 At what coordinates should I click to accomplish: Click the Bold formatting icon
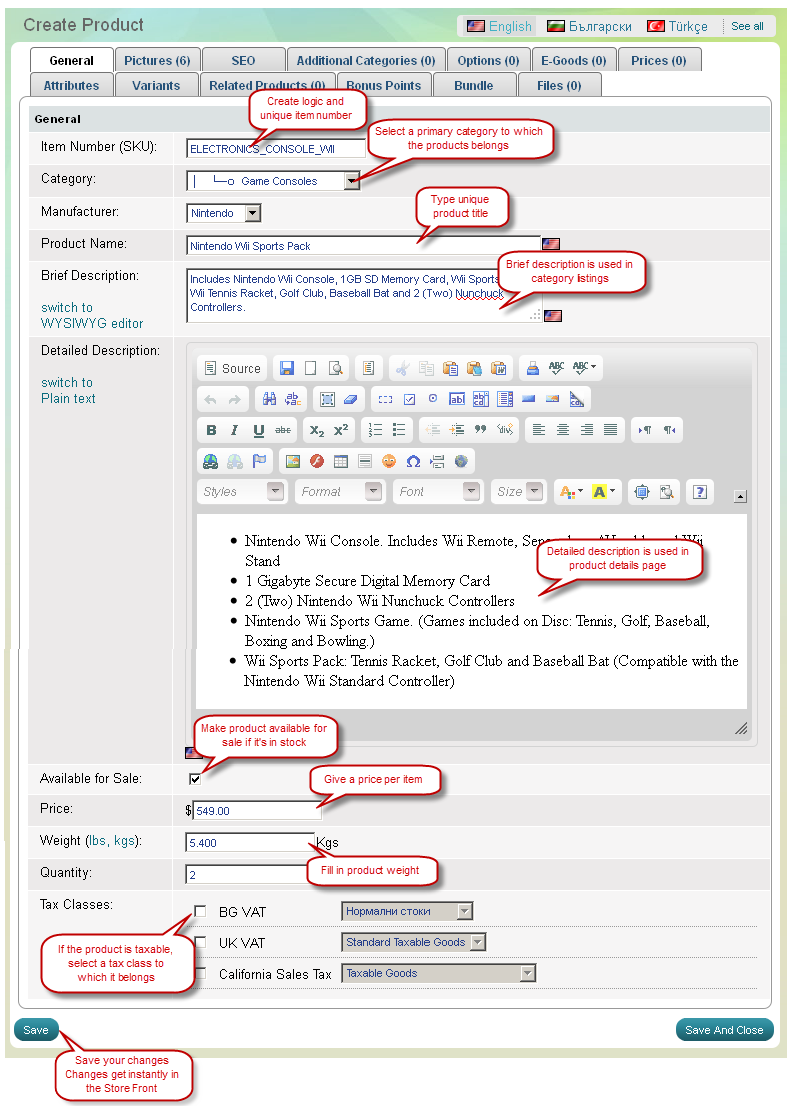211,430
